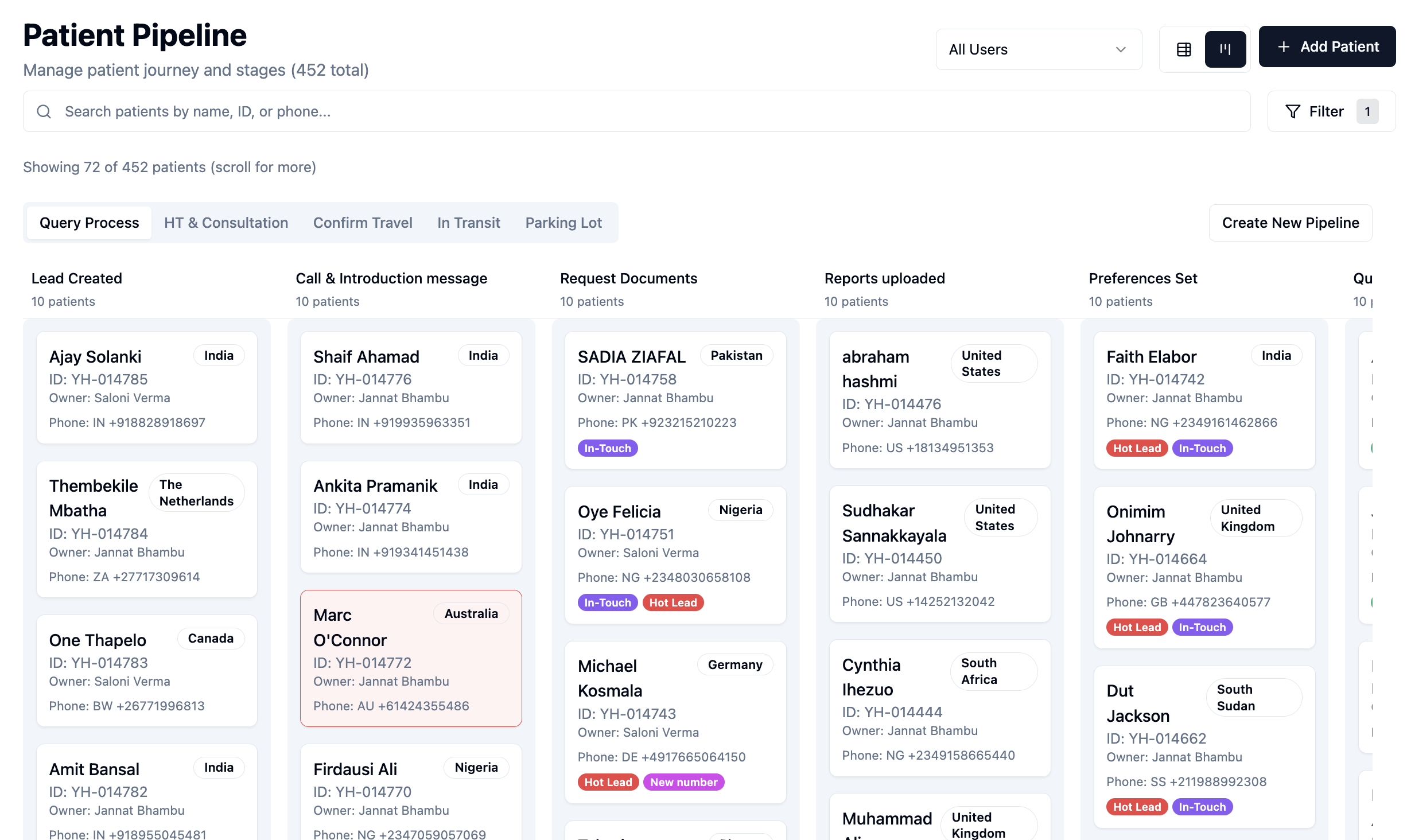Open Onimim Johnarry patient card

pos(1204,567)
